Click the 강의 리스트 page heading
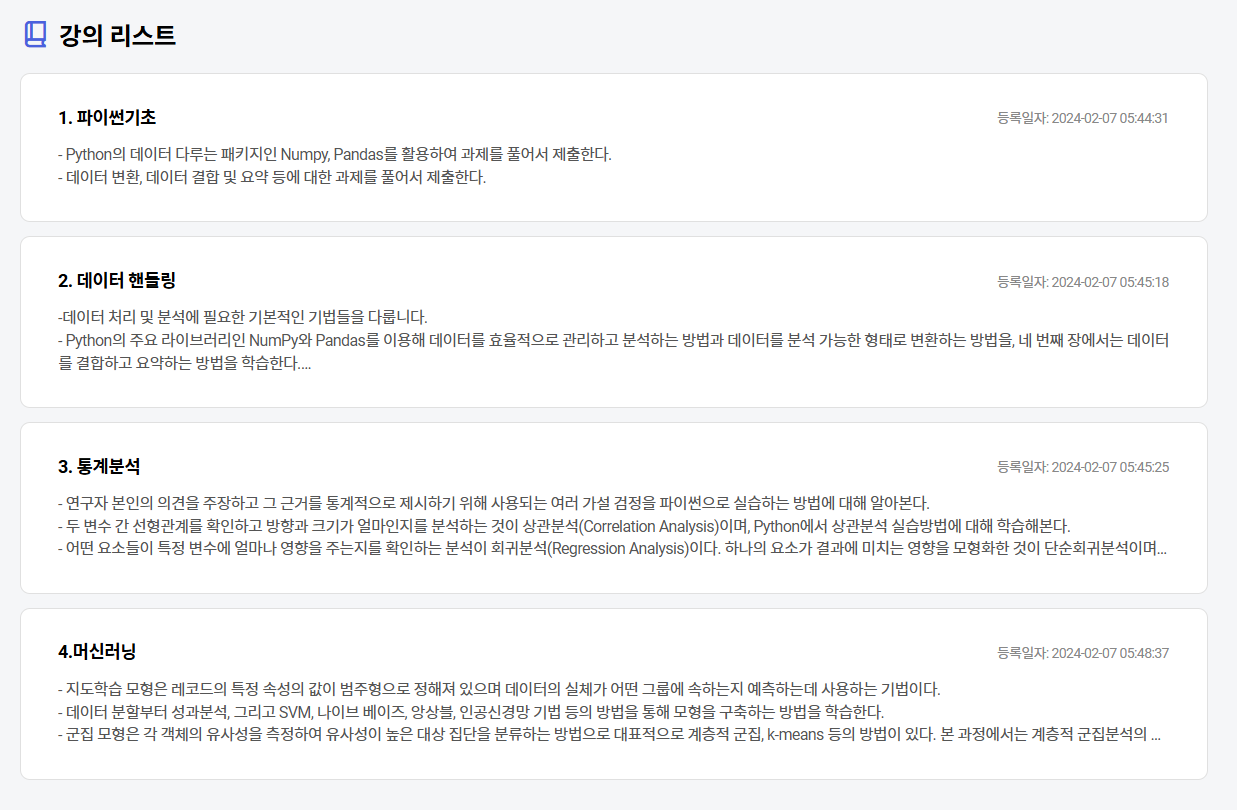 (x=117, y=35)
